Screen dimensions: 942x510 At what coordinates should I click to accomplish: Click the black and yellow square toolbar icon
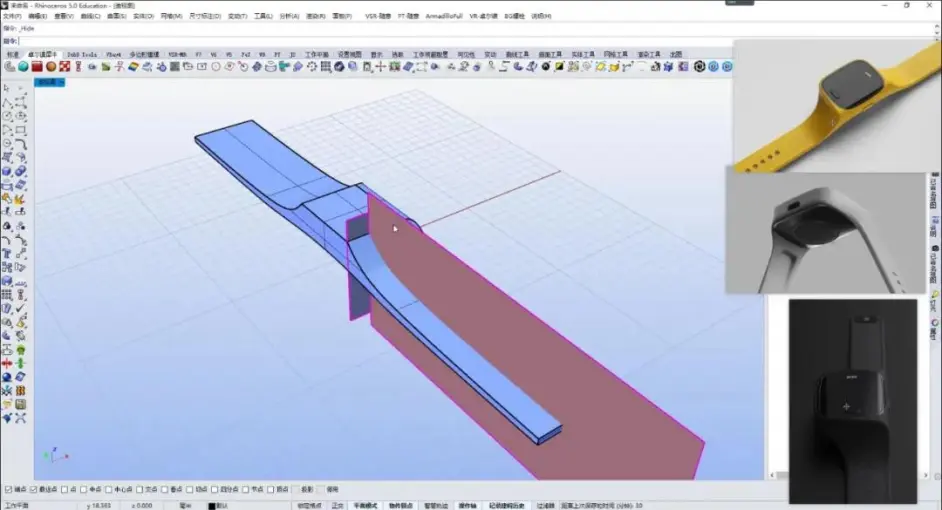[x=559, y=67]
